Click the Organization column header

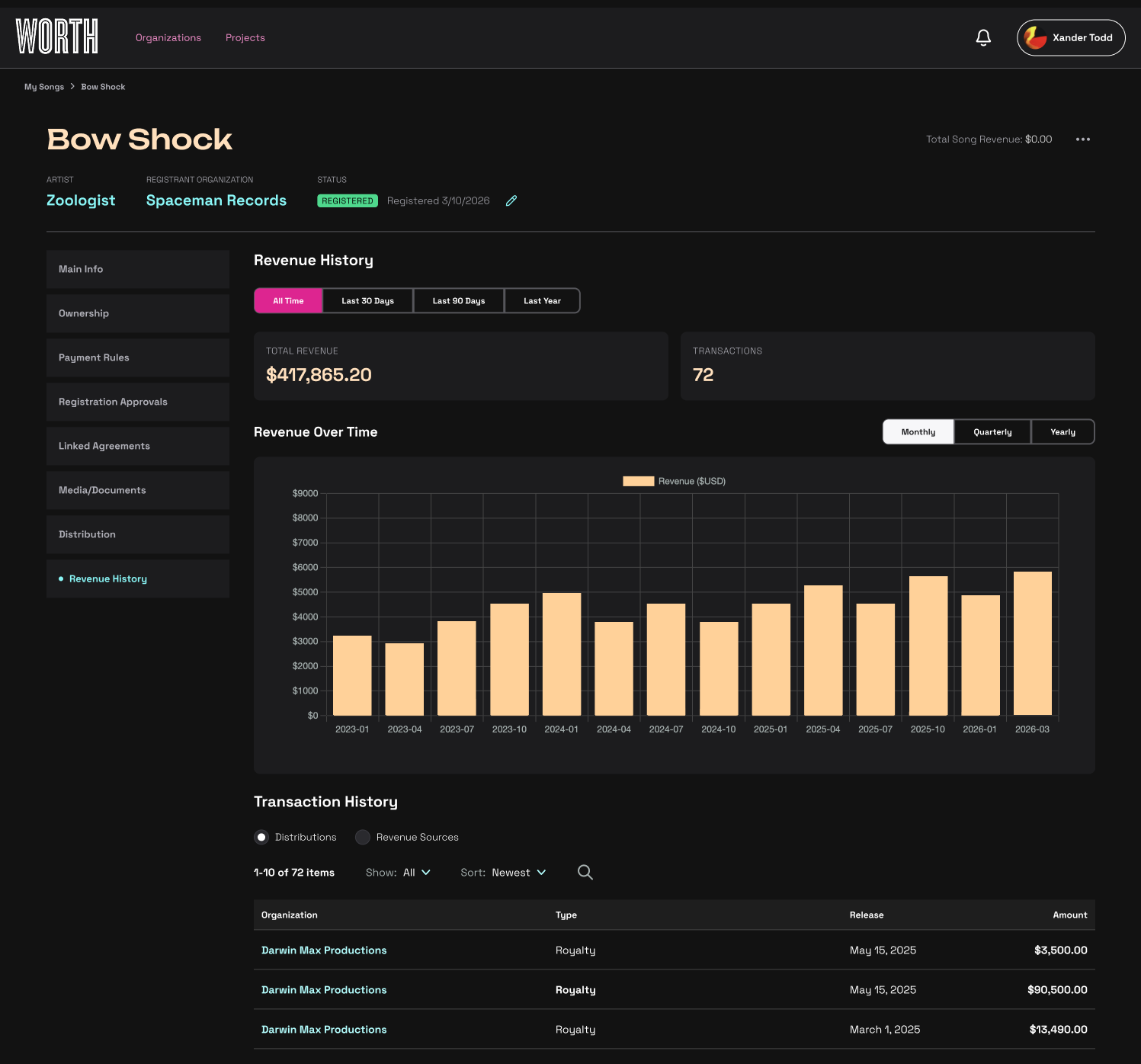(290, 915)
